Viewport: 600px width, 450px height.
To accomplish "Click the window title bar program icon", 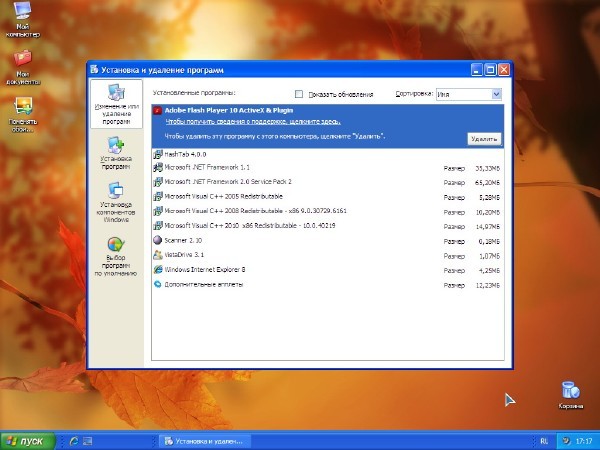I will pyautogui.click(x=94, y=70).
